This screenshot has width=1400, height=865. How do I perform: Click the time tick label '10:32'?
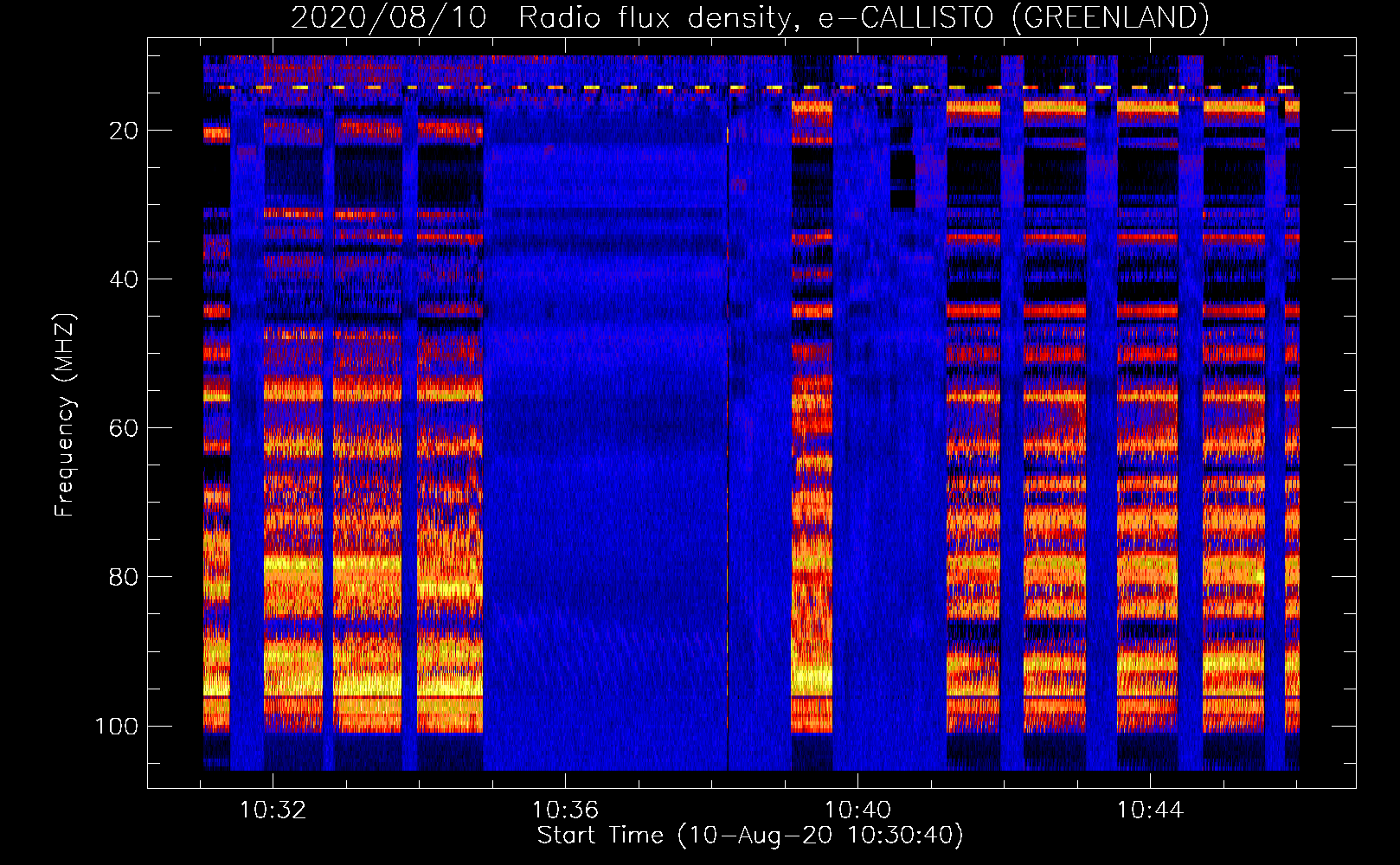[x=273, y=810]
